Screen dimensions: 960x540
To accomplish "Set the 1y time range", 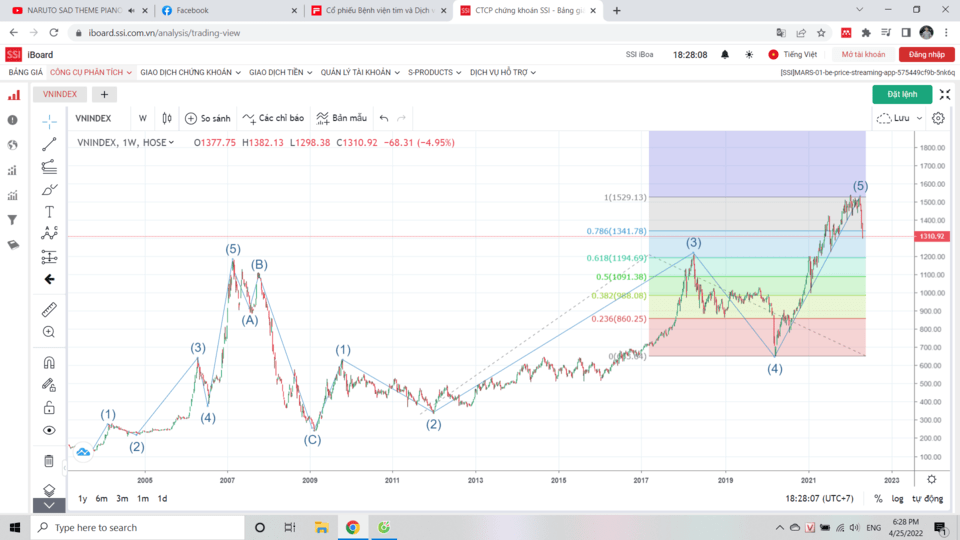I will click(83, 498).
